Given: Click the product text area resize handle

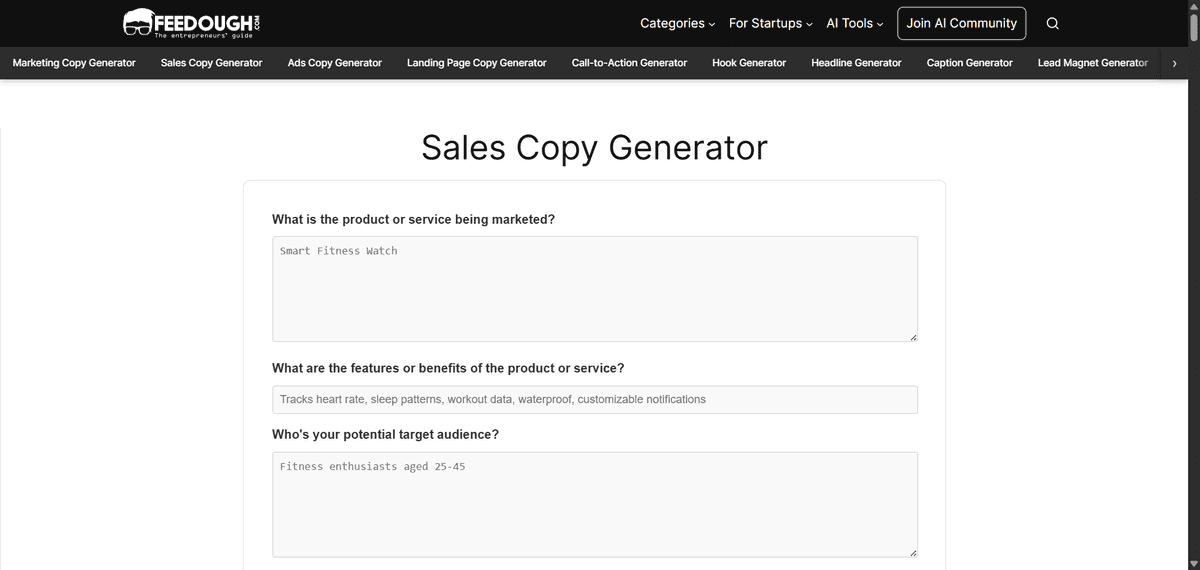Looking at the screenshot, I should coord(913,337).
